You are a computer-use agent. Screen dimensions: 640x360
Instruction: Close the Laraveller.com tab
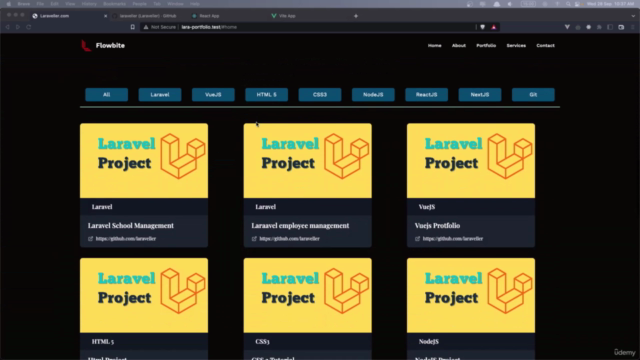click(105, 16)
